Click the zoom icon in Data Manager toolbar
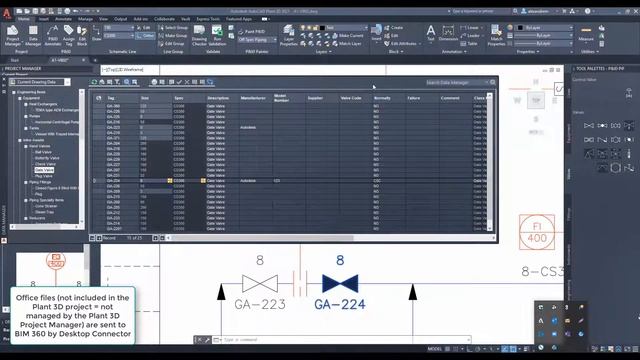Viewport: 640px width, 360px height. point(127,82)
